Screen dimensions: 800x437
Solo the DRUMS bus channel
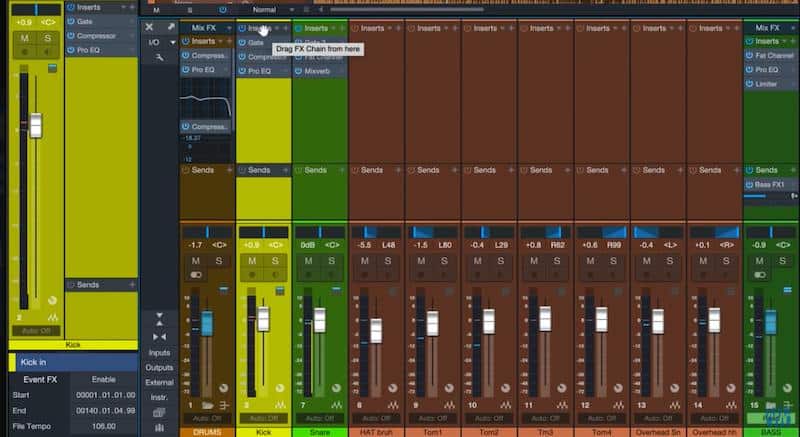[218, 261]
